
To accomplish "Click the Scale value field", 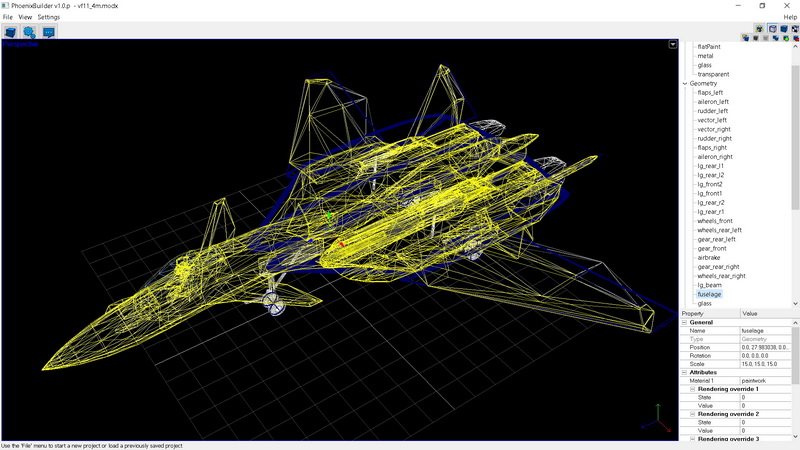I will point(766,364).
